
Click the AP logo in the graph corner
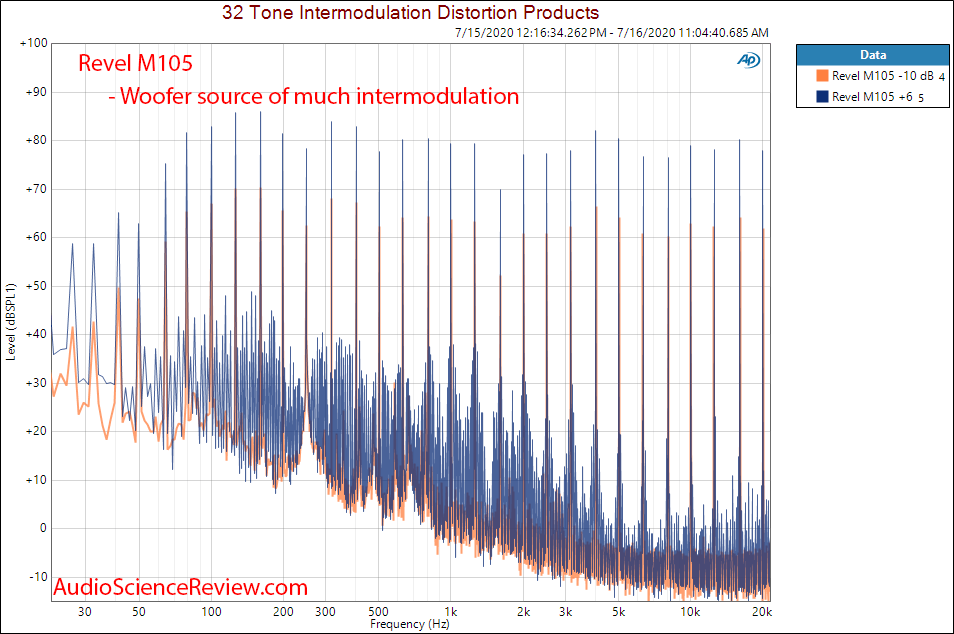(748, 60)
